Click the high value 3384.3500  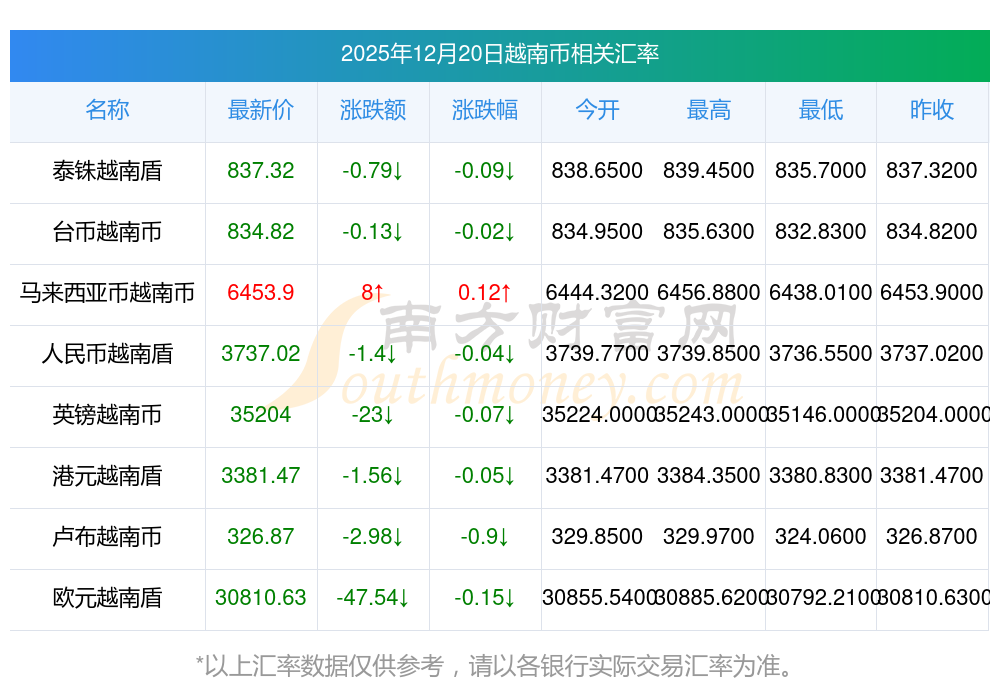(x=709, y=475)
